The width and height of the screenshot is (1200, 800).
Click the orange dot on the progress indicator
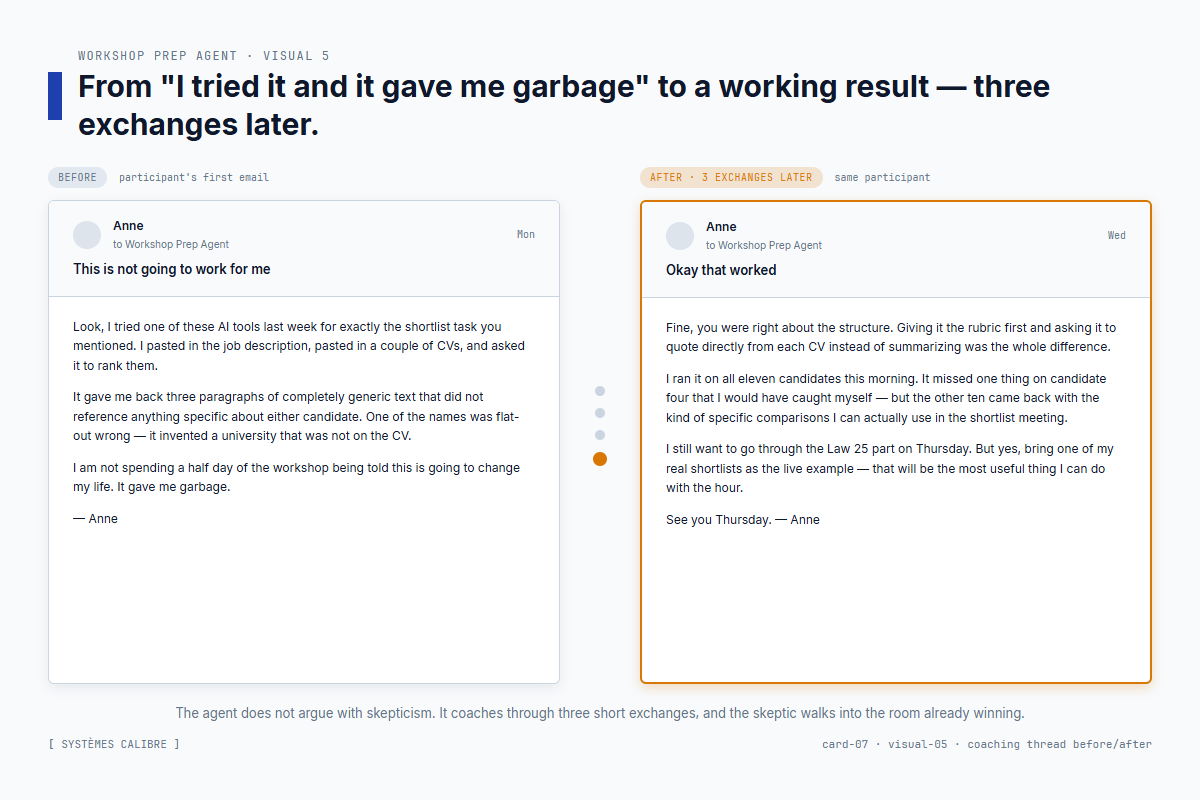[600, 458]
